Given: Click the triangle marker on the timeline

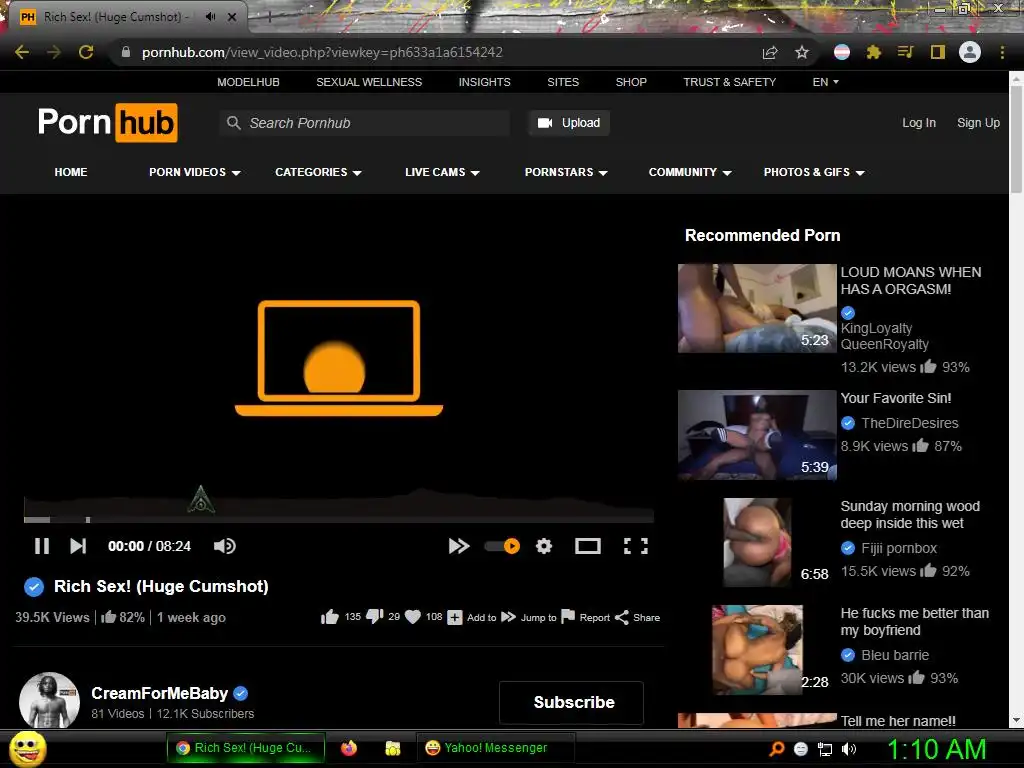Looking at the screenshot, I should tap(201, 500).
